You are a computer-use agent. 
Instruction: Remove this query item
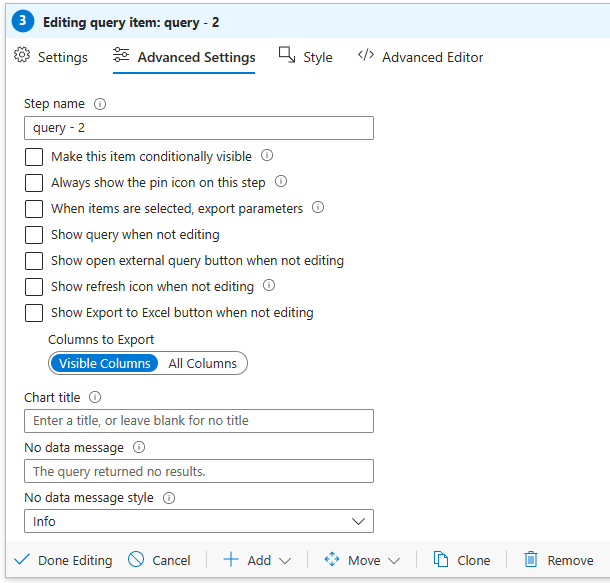coord(559,560)
